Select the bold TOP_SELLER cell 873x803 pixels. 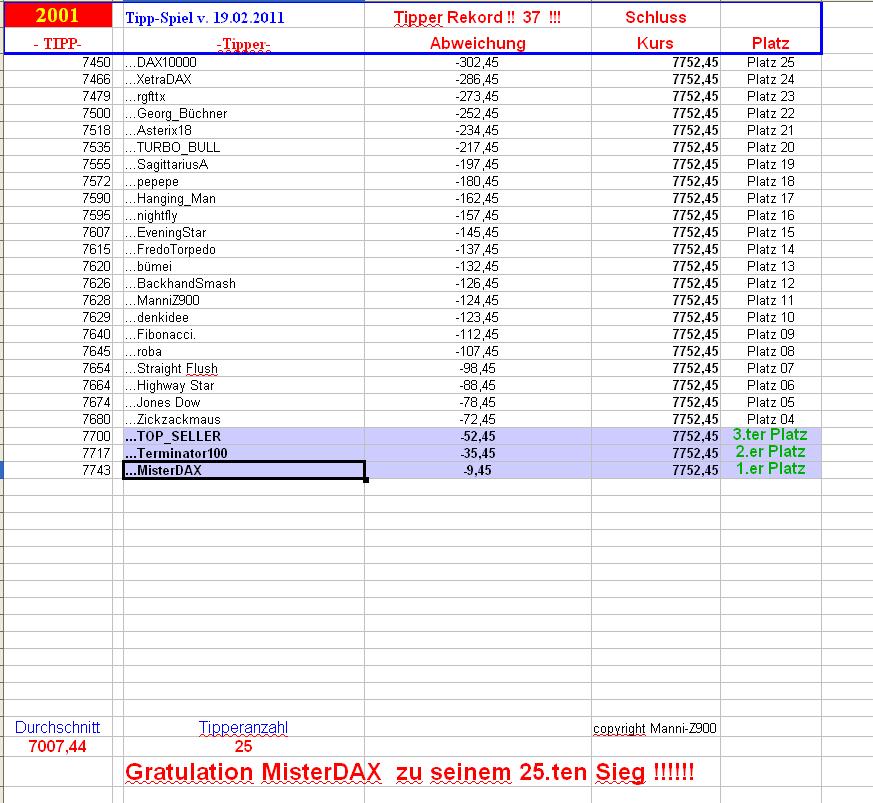[243, 436]
